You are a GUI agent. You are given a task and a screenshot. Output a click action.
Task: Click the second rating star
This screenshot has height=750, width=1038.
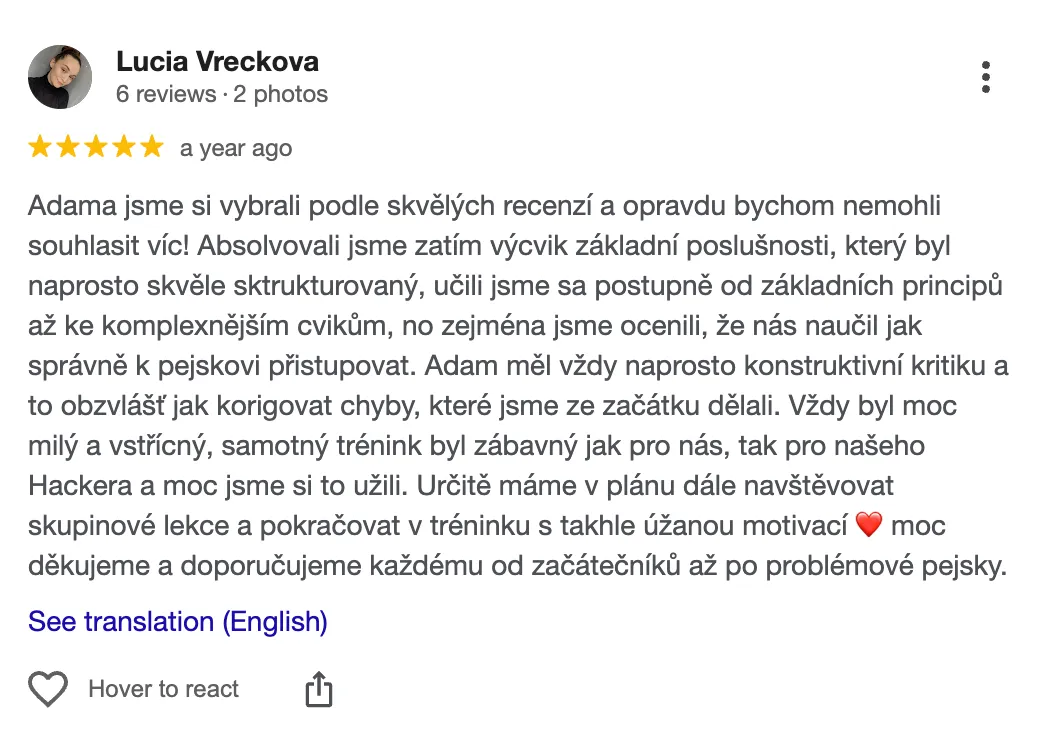click(68, 148)
